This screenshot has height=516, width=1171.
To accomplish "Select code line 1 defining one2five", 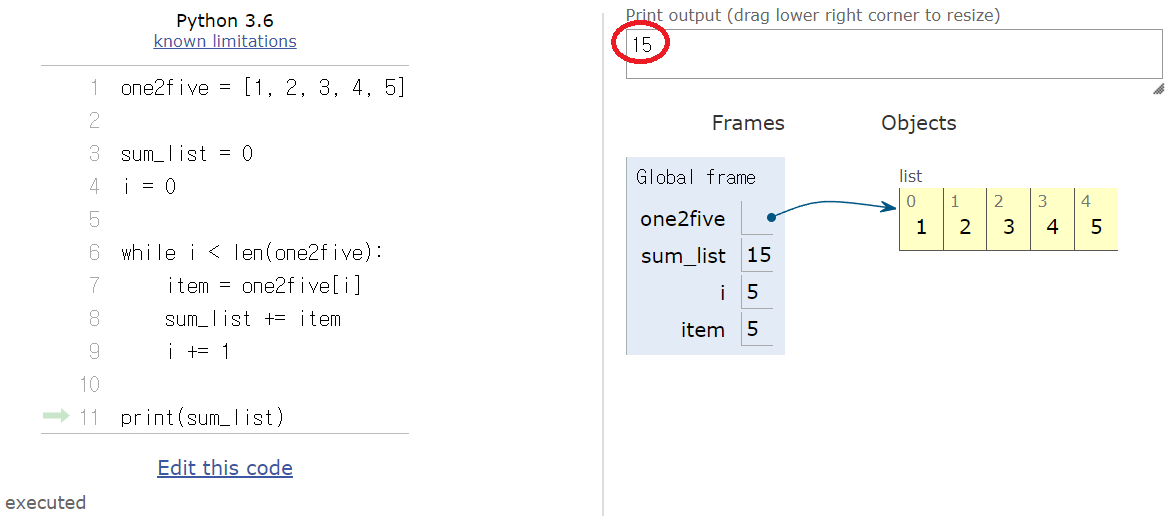I will (x=263, y=88).
